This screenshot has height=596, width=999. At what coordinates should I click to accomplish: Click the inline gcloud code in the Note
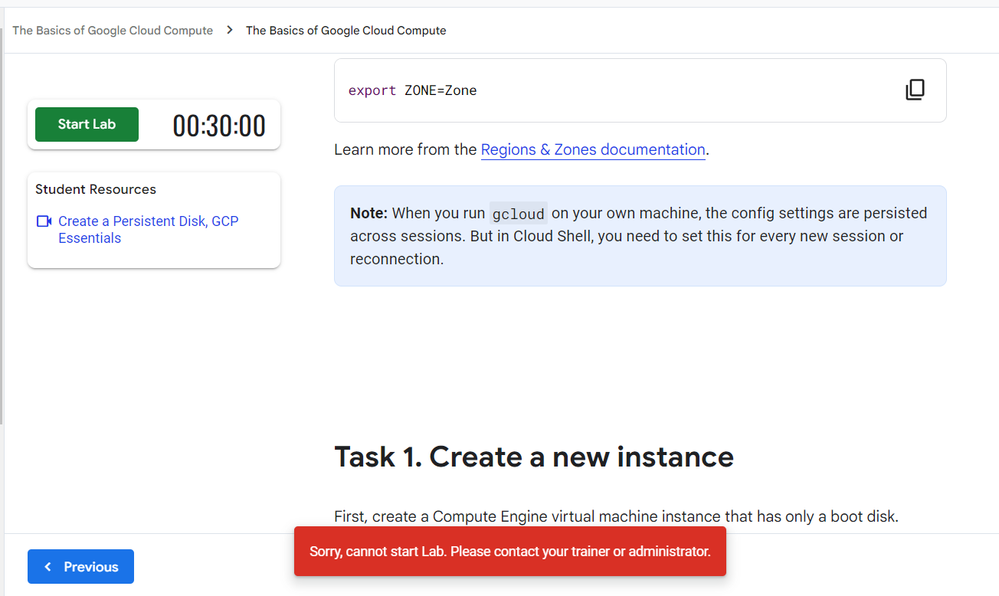[x=518, y=214]
